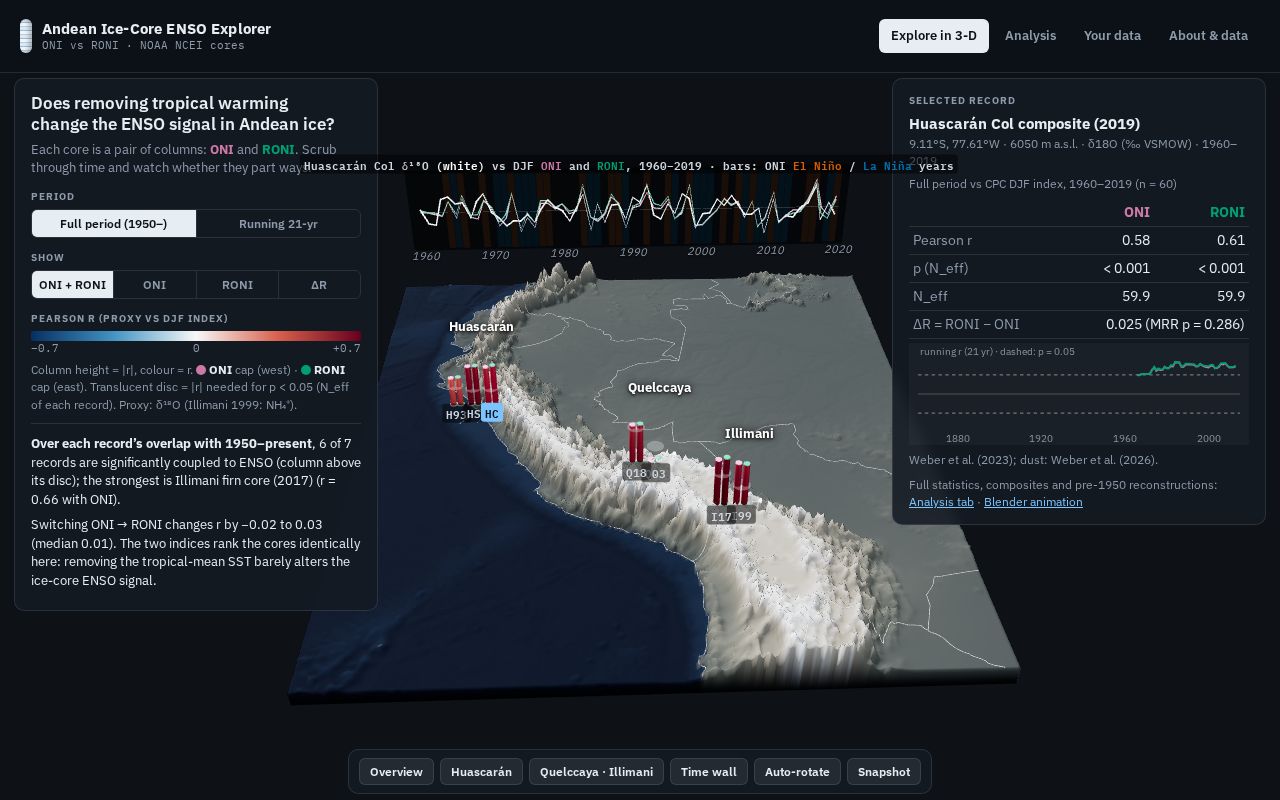Click the ONI column header
Viewport: 1280px width, 800px height.
pos(1137,212)
